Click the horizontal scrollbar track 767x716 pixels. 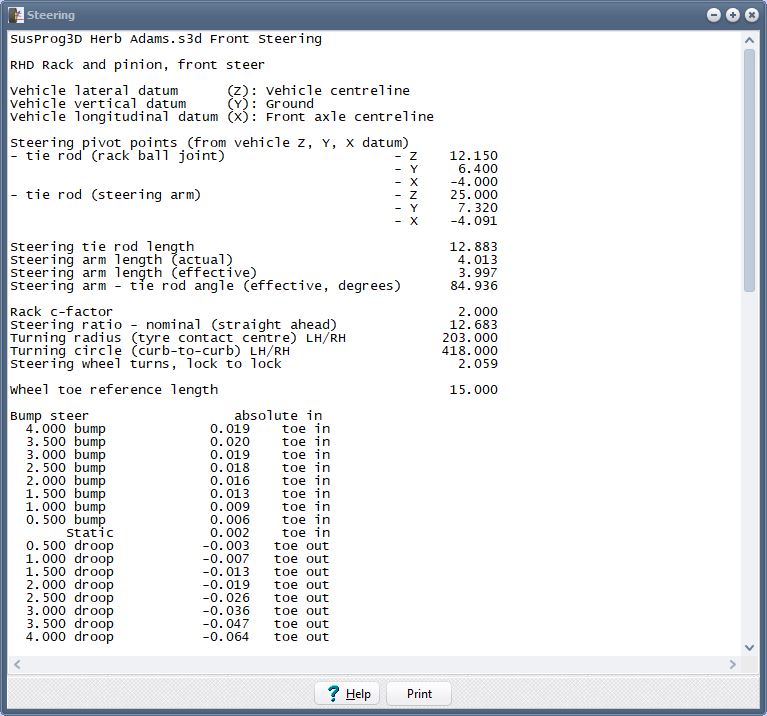375,664
